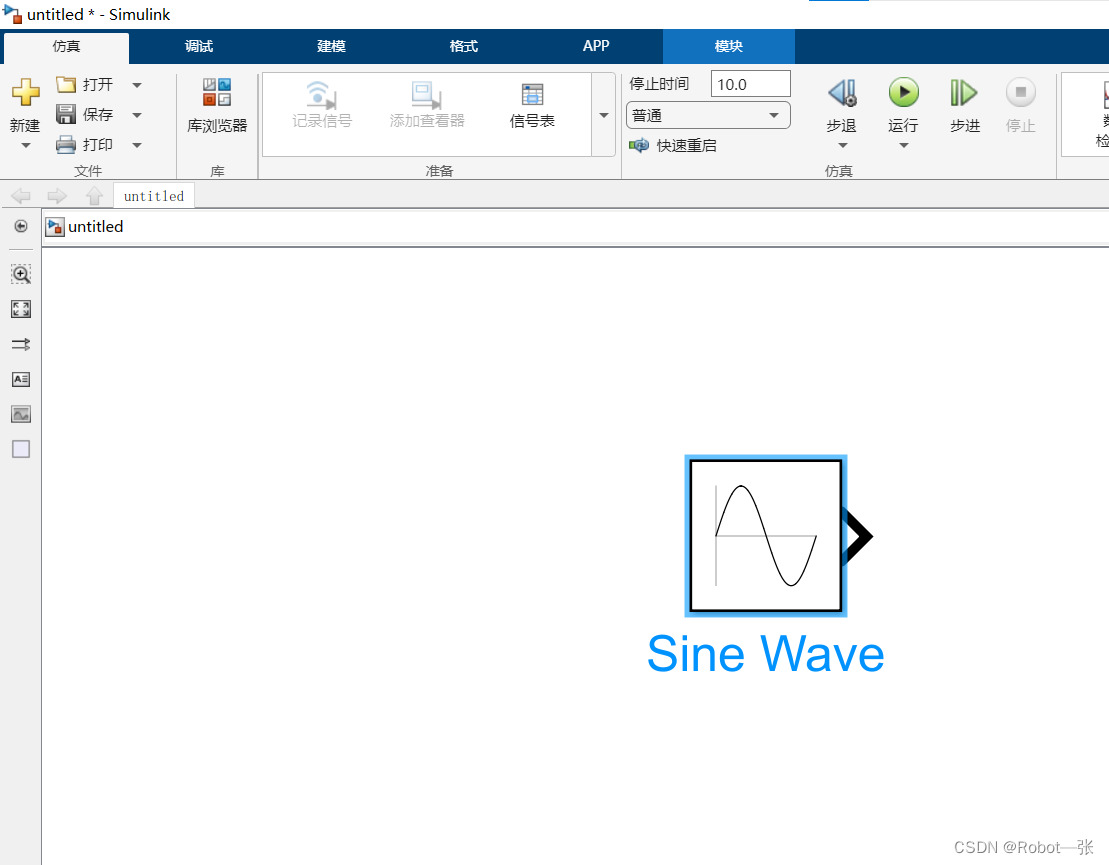
Task: Click the 停止 stop icon
Action: [x=1021, y=93]
